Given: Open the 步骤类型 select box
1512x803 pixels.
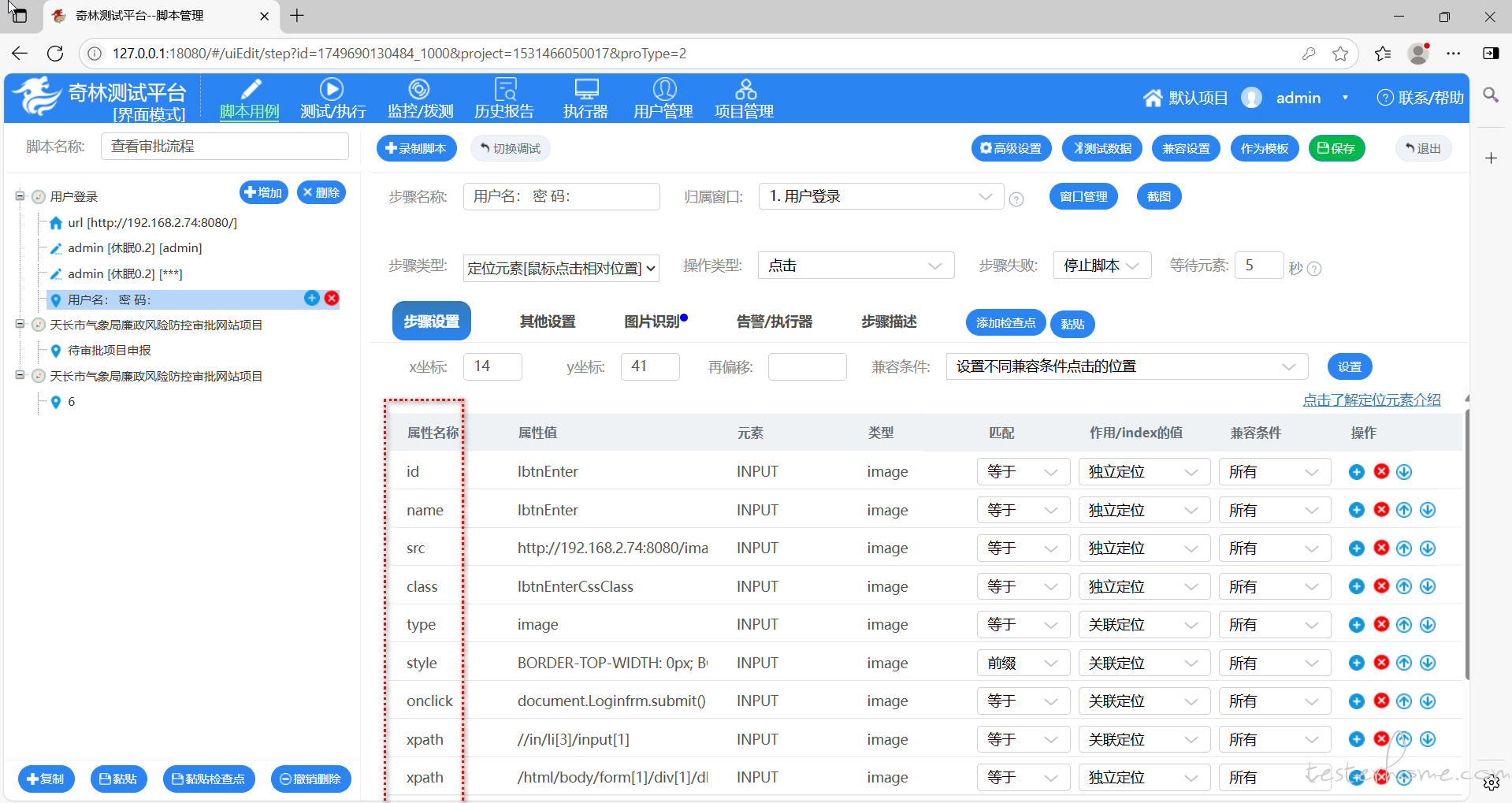Looking at the screenshot, I should [561, 268].
